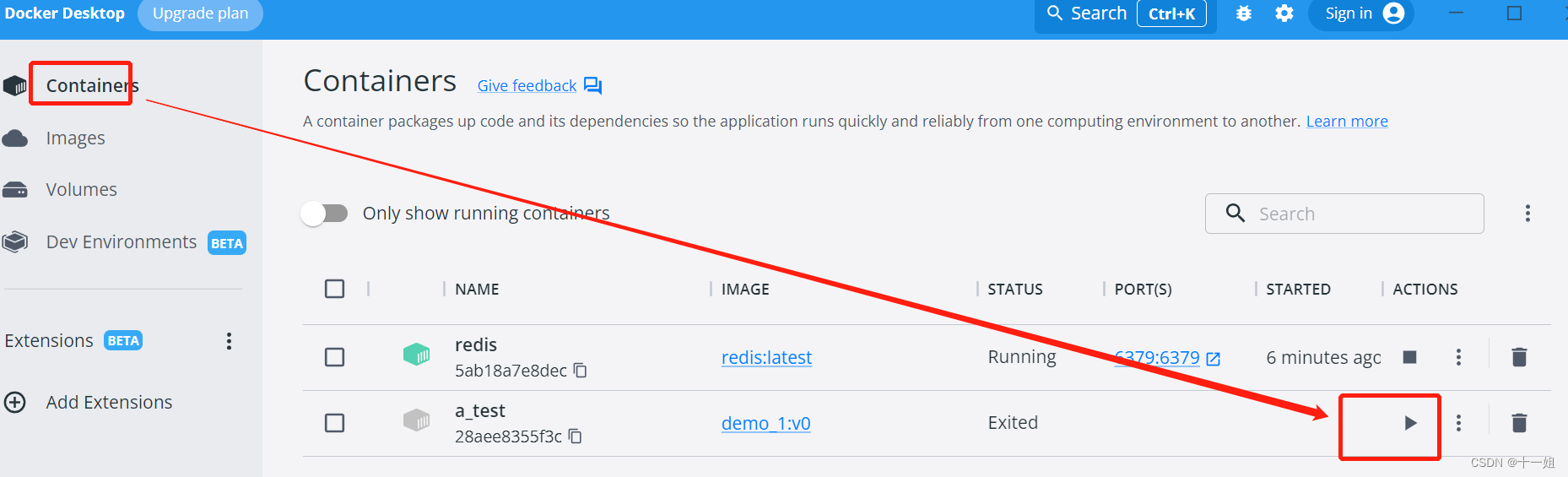
Task: Check the a_test container checkbox
Action: click(x=335, y=423)
